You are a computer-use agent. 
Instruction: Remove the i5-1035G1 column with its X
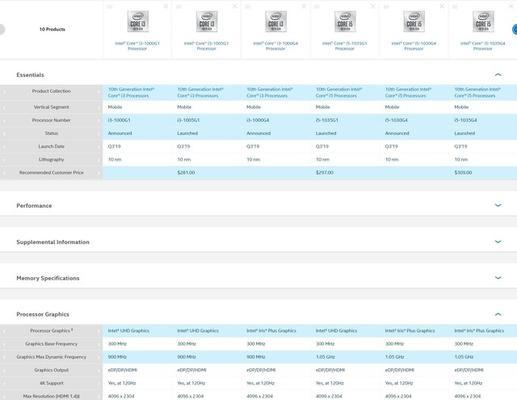pyautogui.click(x=373, y=6)
